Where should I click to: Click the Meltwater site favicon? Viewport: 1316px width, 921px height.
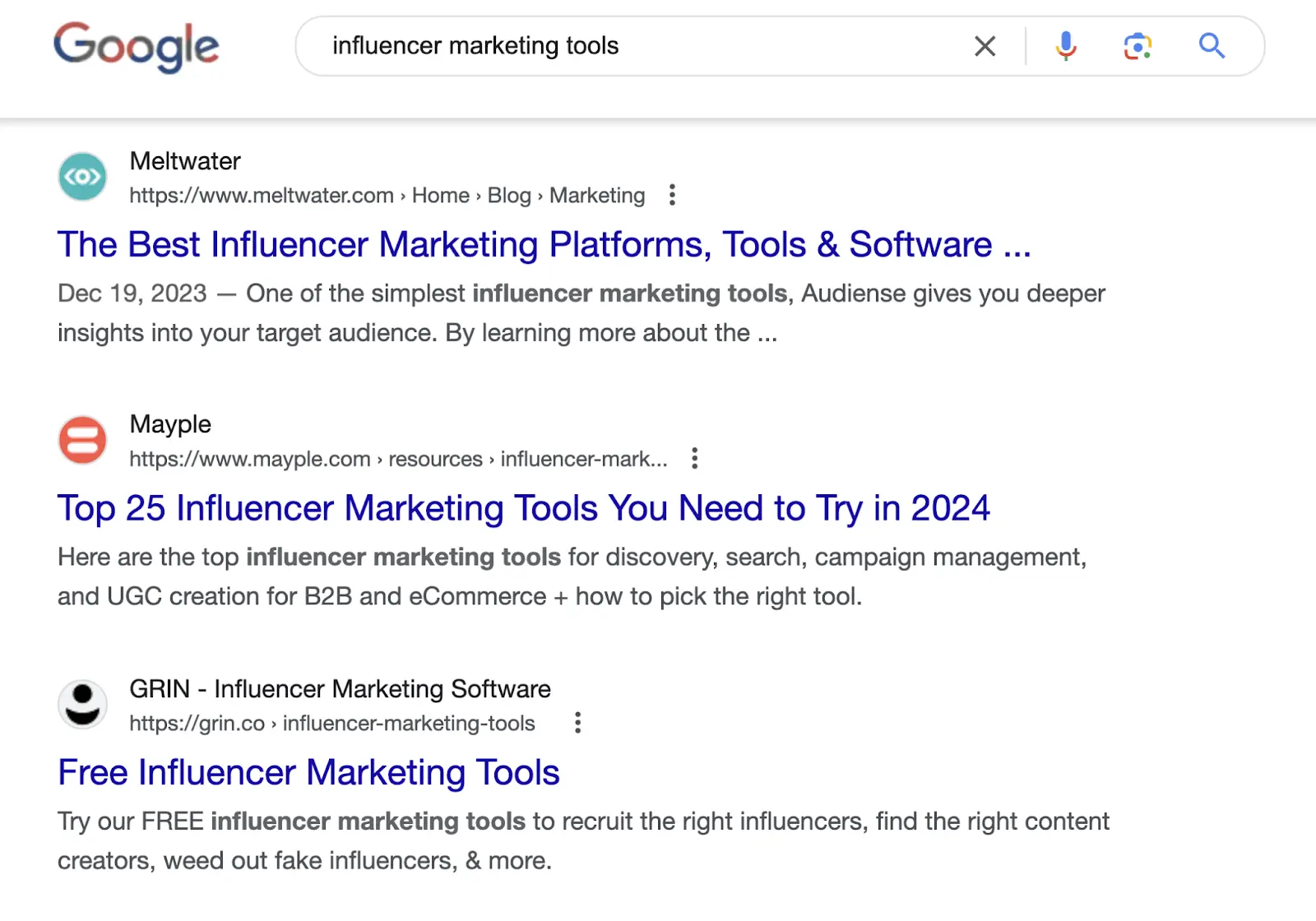(81, 176)
